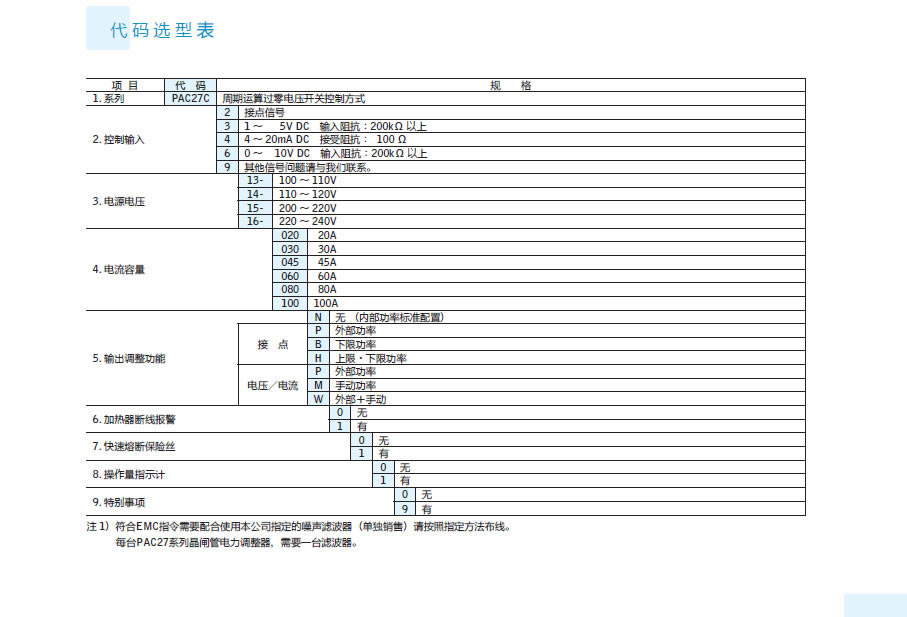Click the 1.系列 row label

point(108,98)
